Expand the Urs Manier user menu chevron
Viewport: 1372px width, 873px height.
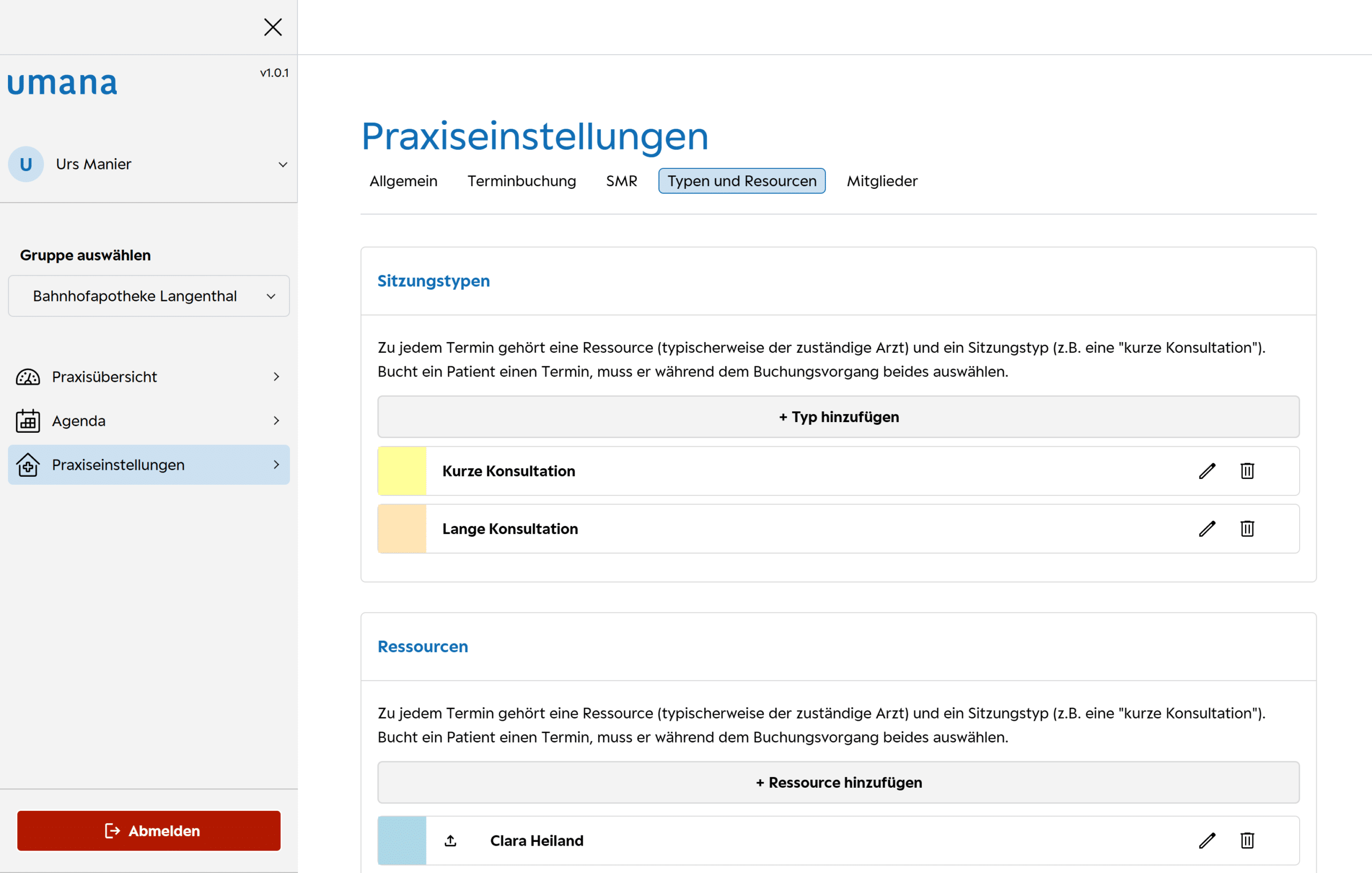point(282,165)
